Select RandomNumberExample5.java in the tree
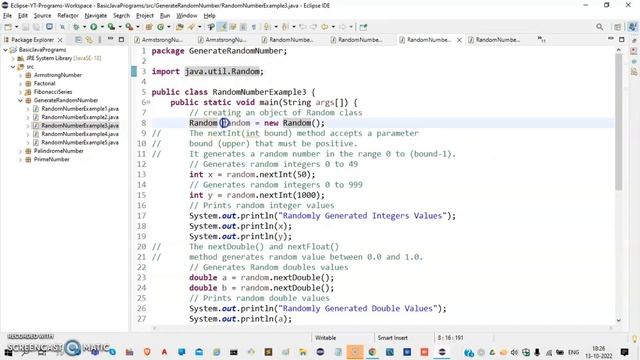Viewport: 640px width, 360px height. (80, 142)
